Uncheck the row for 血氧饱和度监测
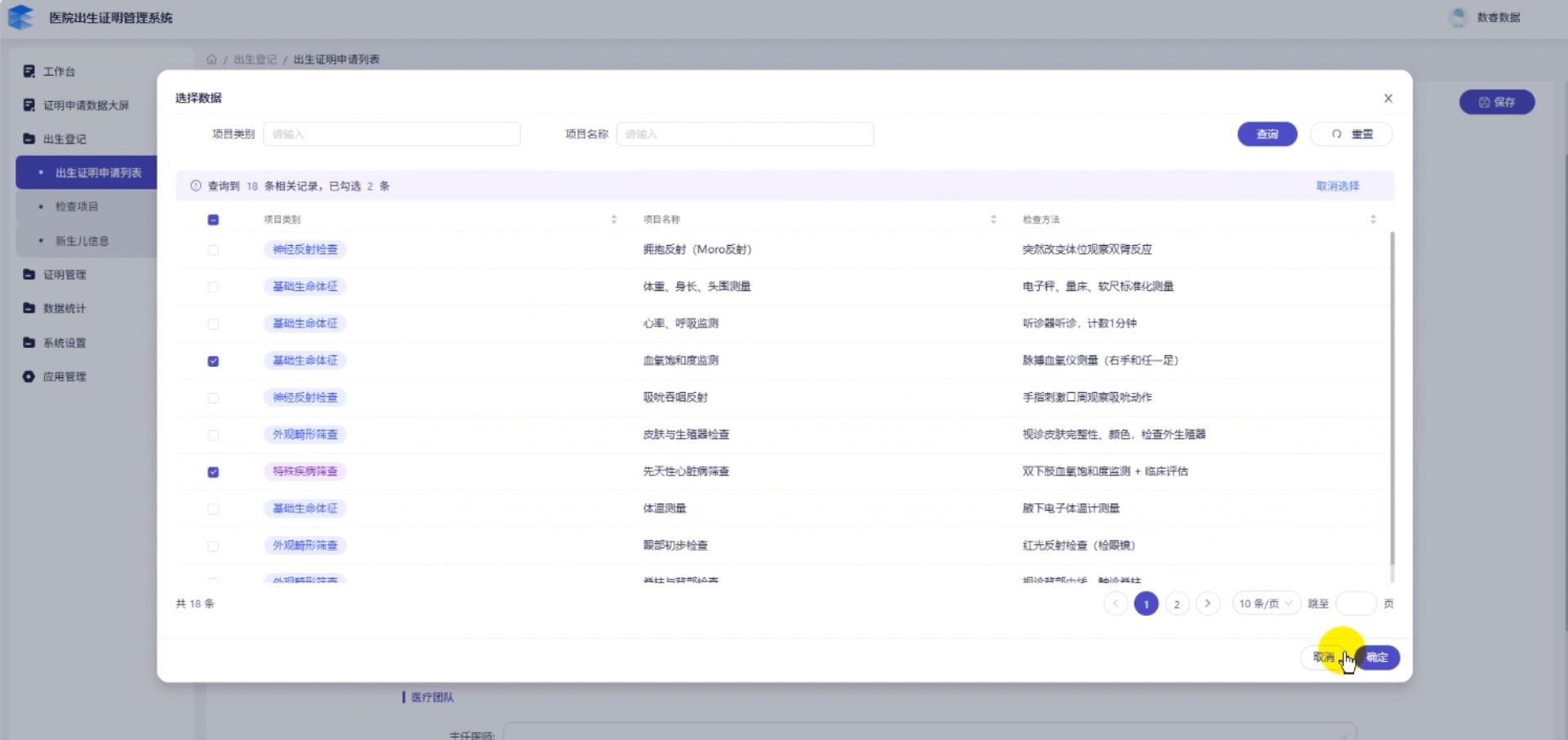This screenshot has width=1568, height=740. click(x=213, y=361)
